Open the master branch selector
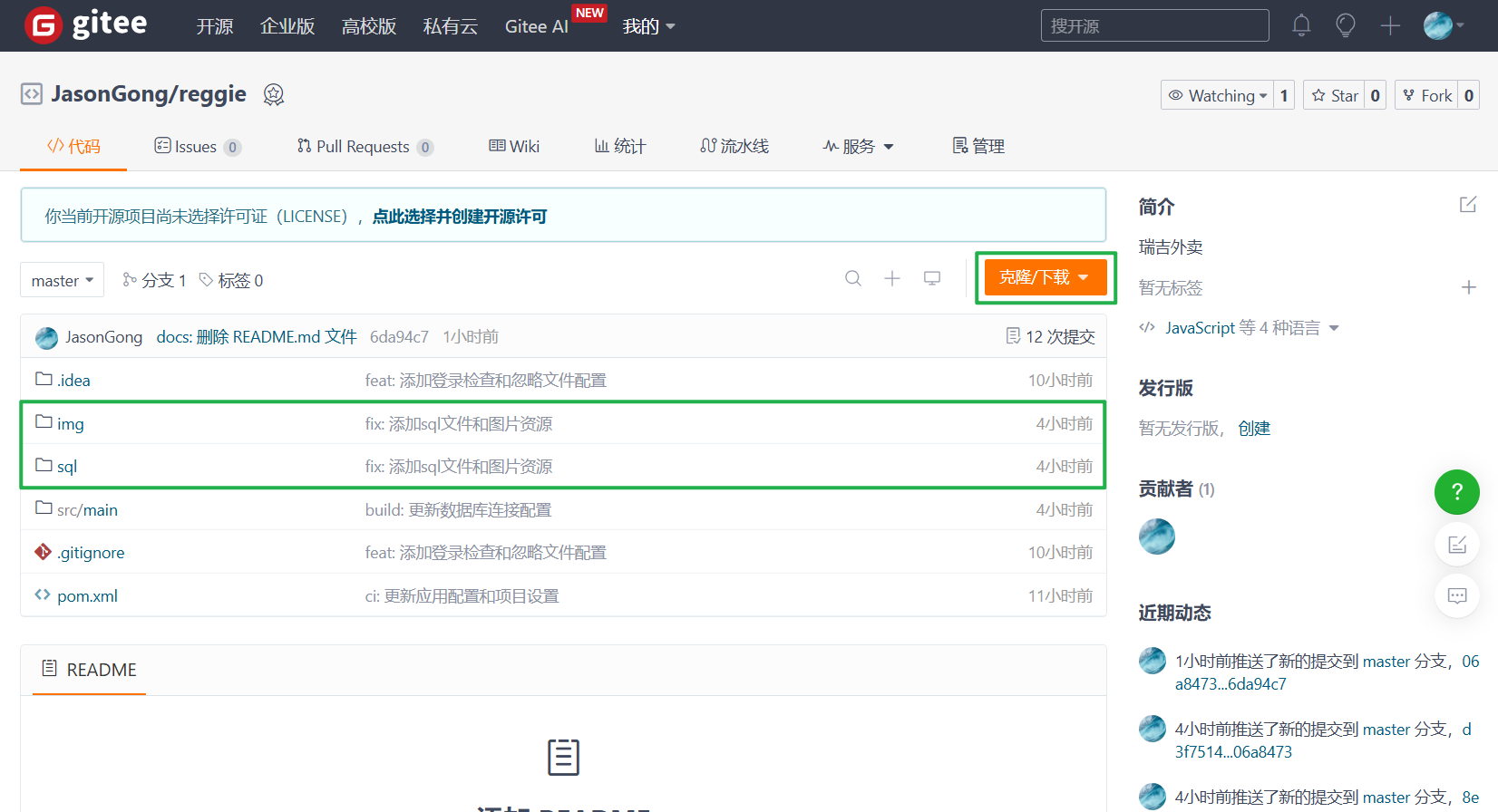 [x=62, y=281]
